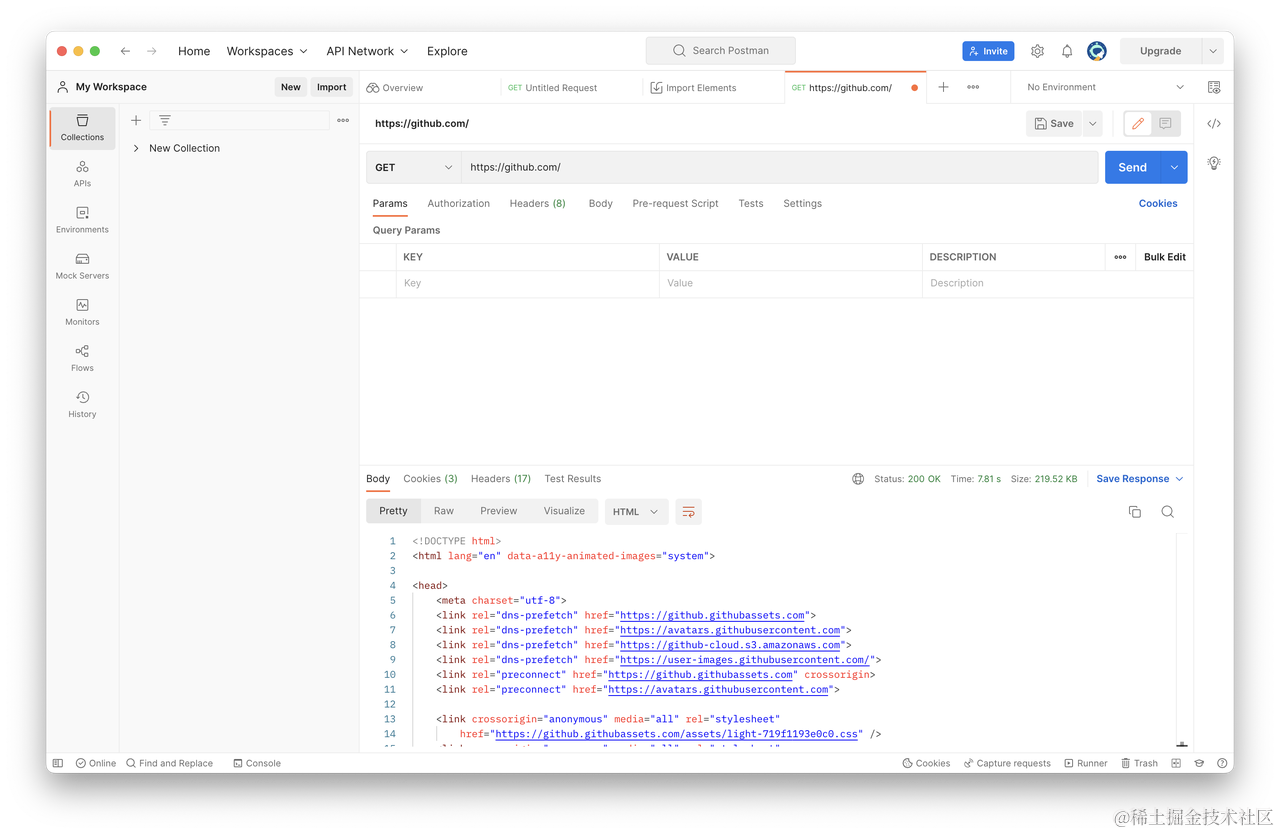Select the APIs sidebar icon
Viewport: 1280px width, 834px height.
pos(82,173)
